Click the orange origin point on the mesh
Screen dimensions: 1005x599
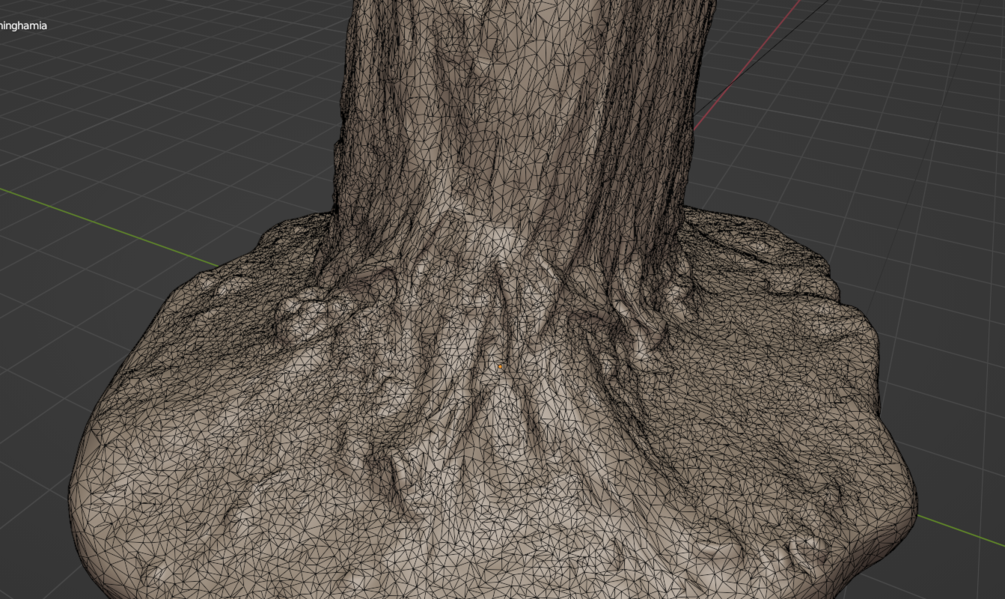[501, 367]
